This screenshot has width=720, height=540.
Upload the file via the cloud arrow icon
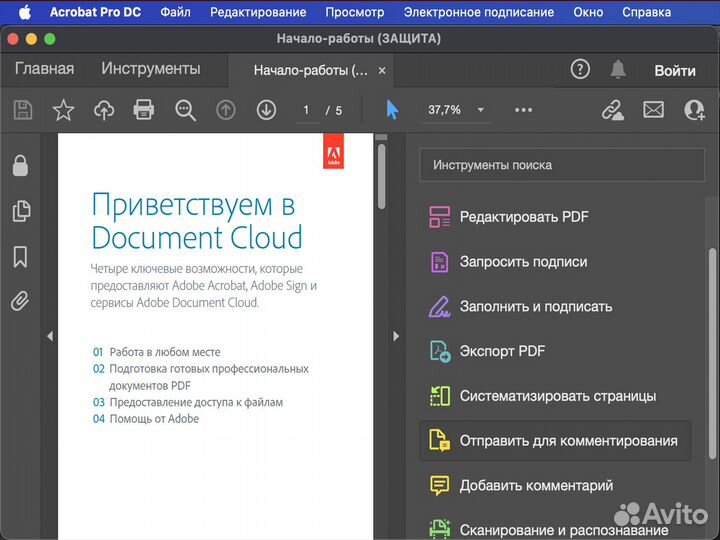coord(104,110)
